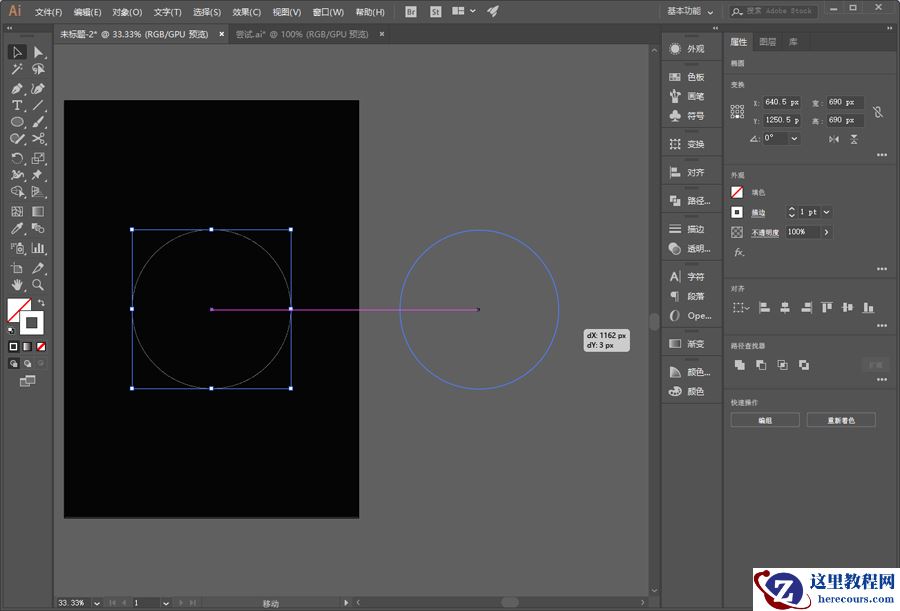Click the 填色 fill color swatch
This screenshot has height=611, width=900.
coord(735,192)
